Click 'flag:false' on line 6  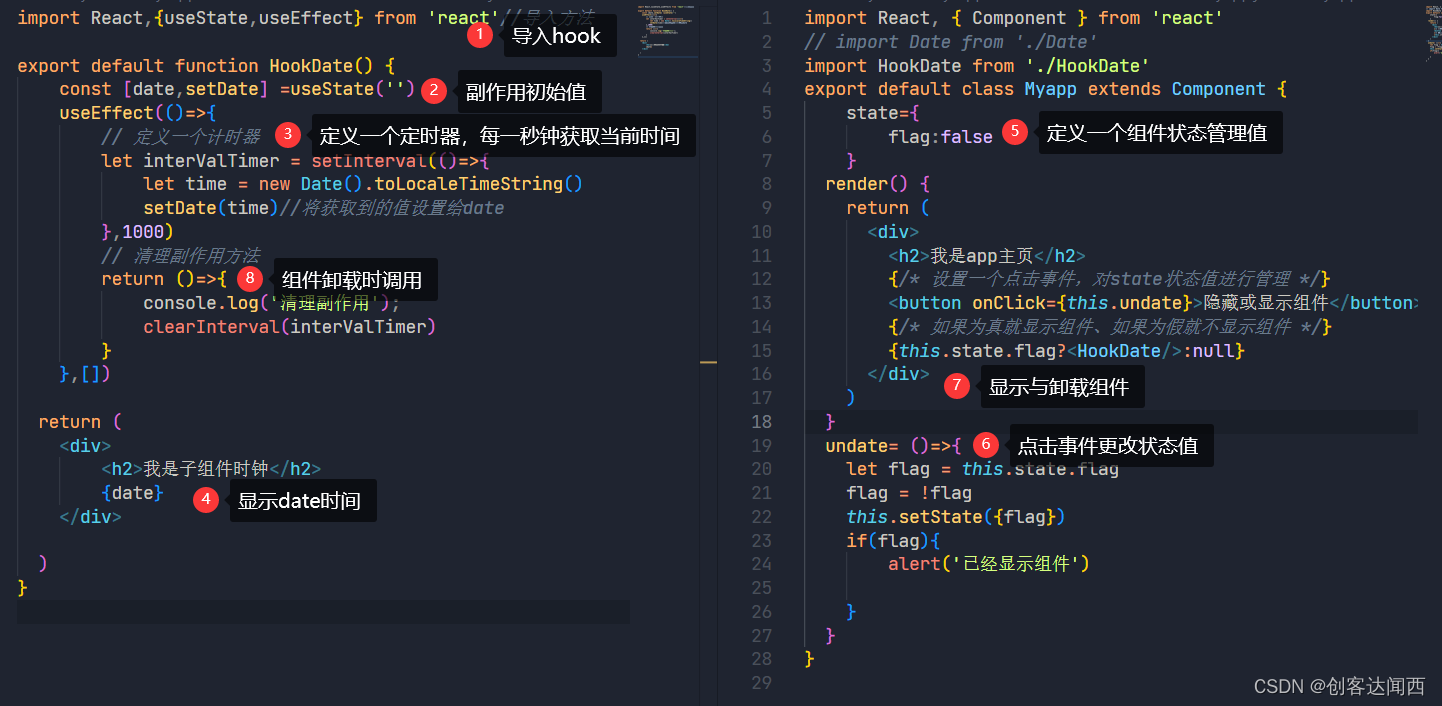(941, 137)
